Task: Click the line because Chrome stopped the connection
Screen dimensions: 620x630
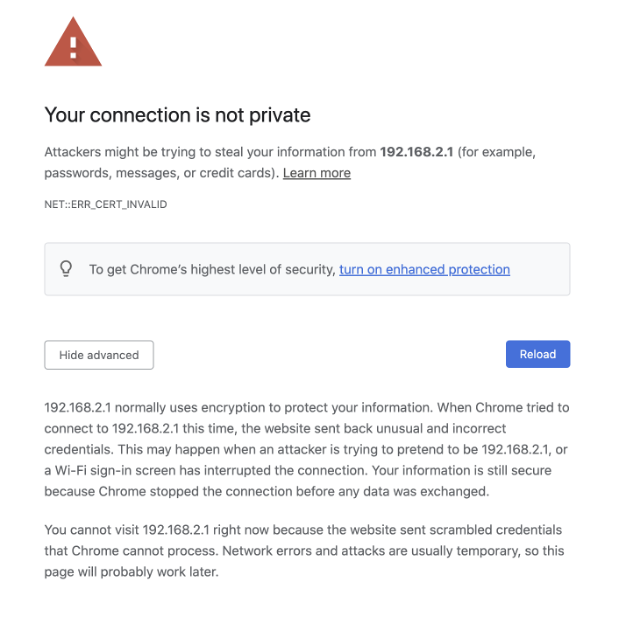Action: pos(267,491)
